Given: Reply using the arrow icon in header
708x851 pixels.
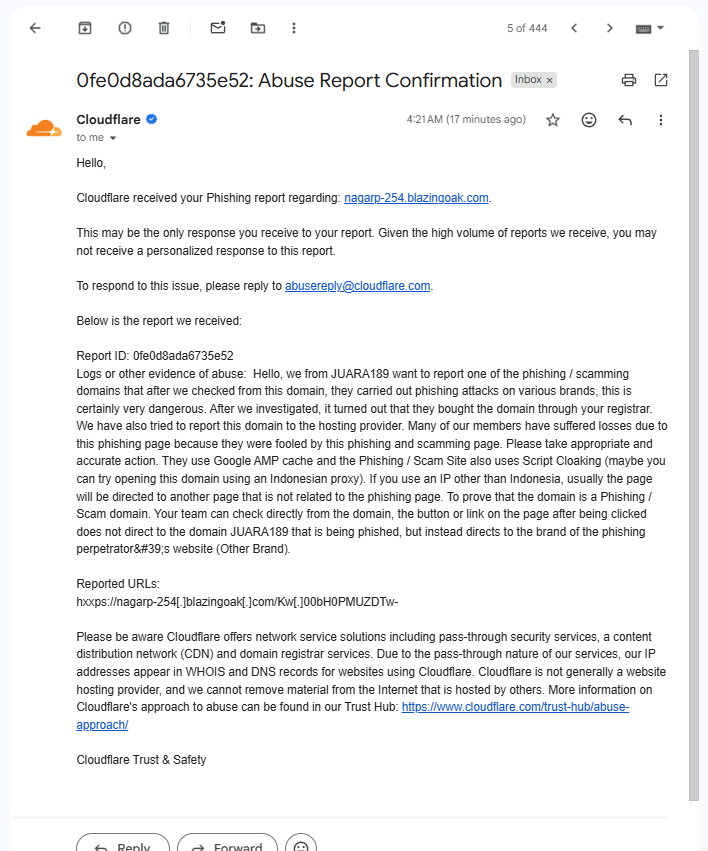Looking at the screenshot, I should point(625,120).
